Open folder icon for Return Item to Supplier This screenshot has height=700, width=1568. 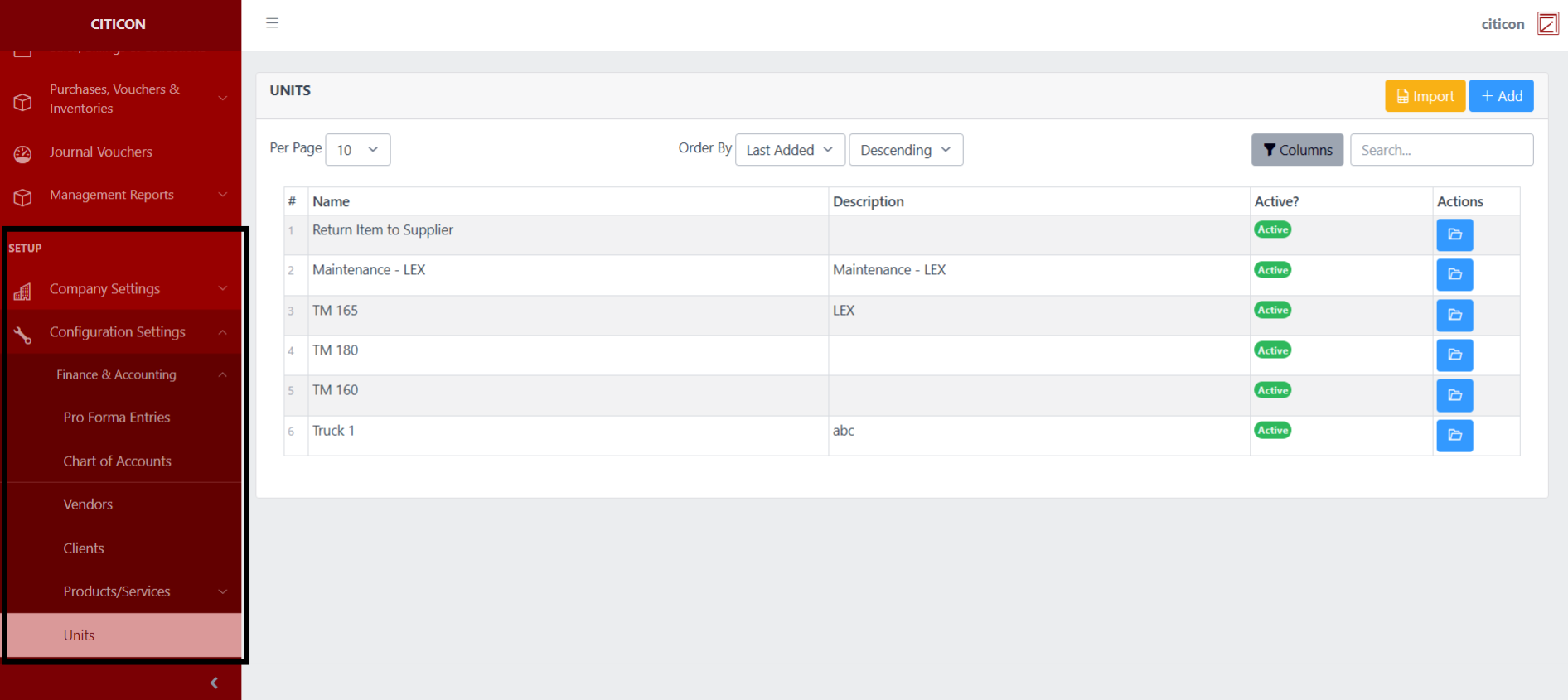click(1454, 235)
